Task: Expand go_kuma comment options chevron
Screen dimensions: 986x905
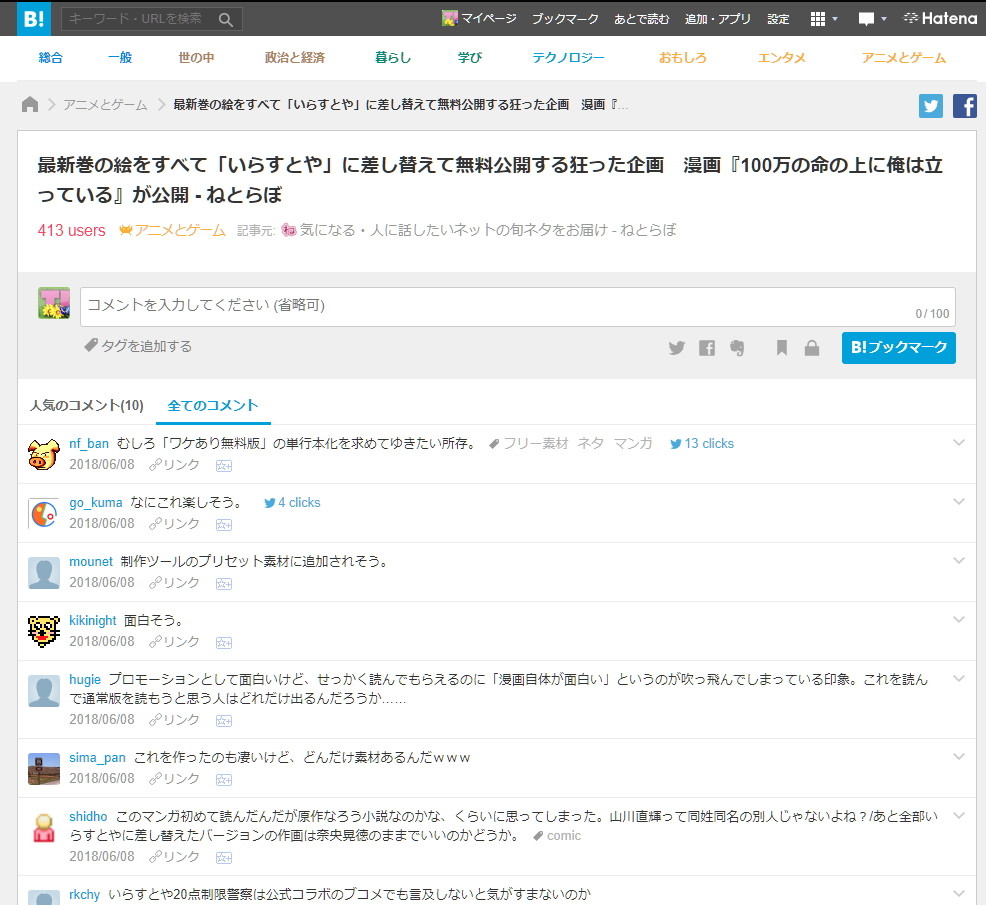Action: click(x=959, y=502)
